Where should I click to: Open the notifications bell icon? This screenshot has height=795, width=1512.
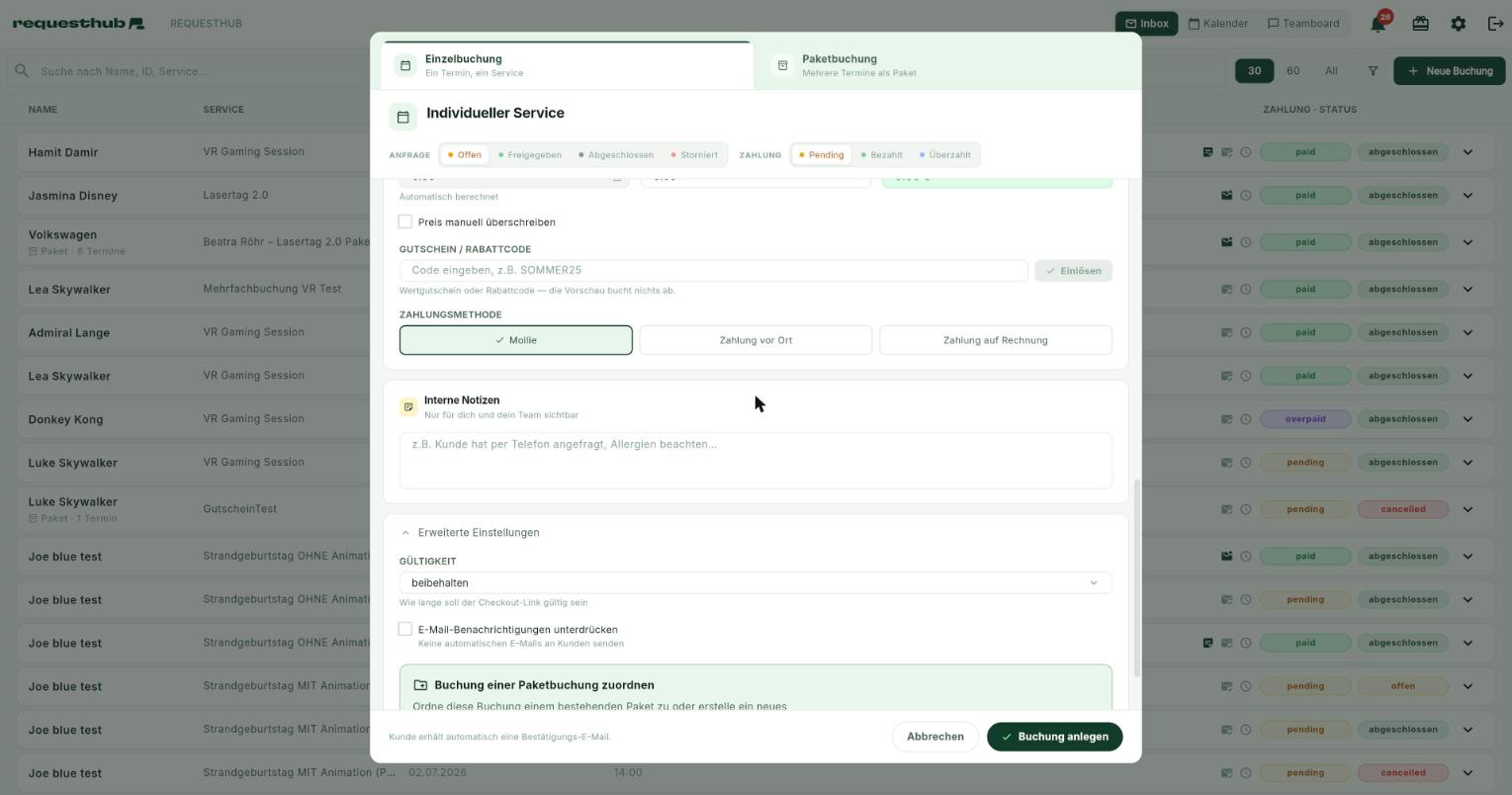coord(1378,24)
